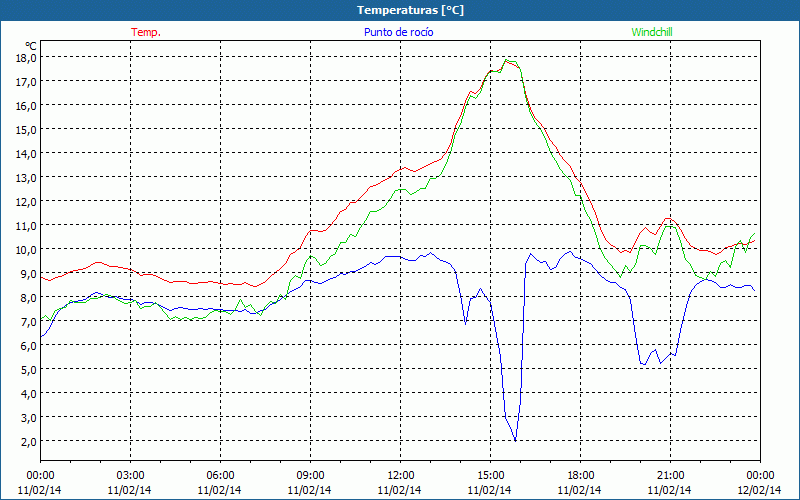Image resolution: width=800 pixels, height=500 pixels.
Task: Click the 8,0 y-axis value
Action: coord(28,297)
